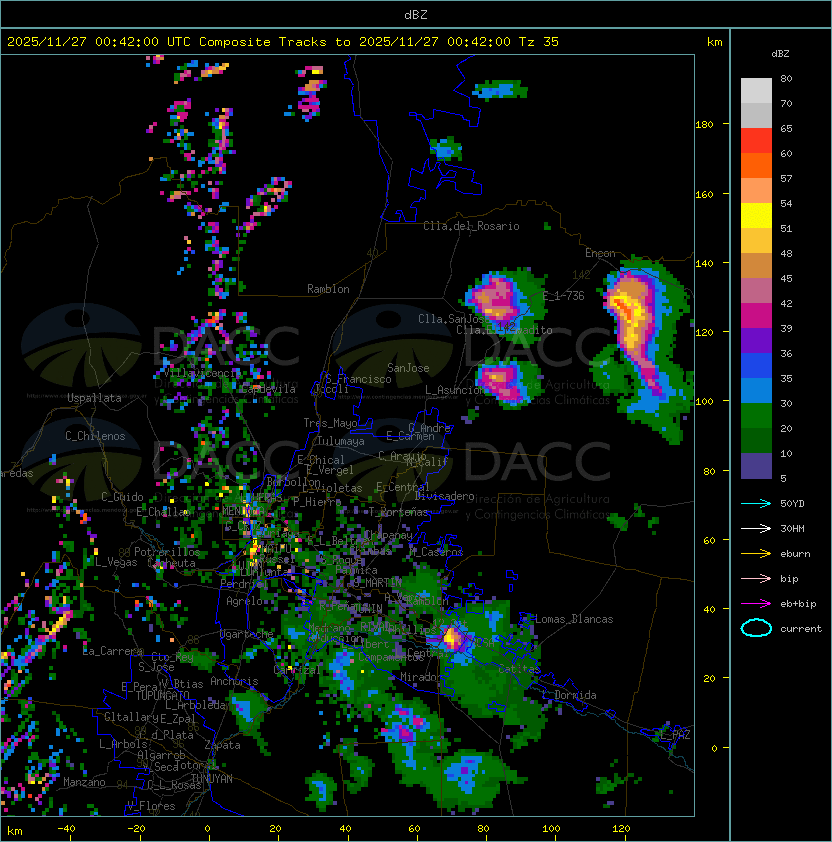This screenshot has width=832, height=842.
Task: Click the 'Manzano' place label
Action: click(84, 782)
